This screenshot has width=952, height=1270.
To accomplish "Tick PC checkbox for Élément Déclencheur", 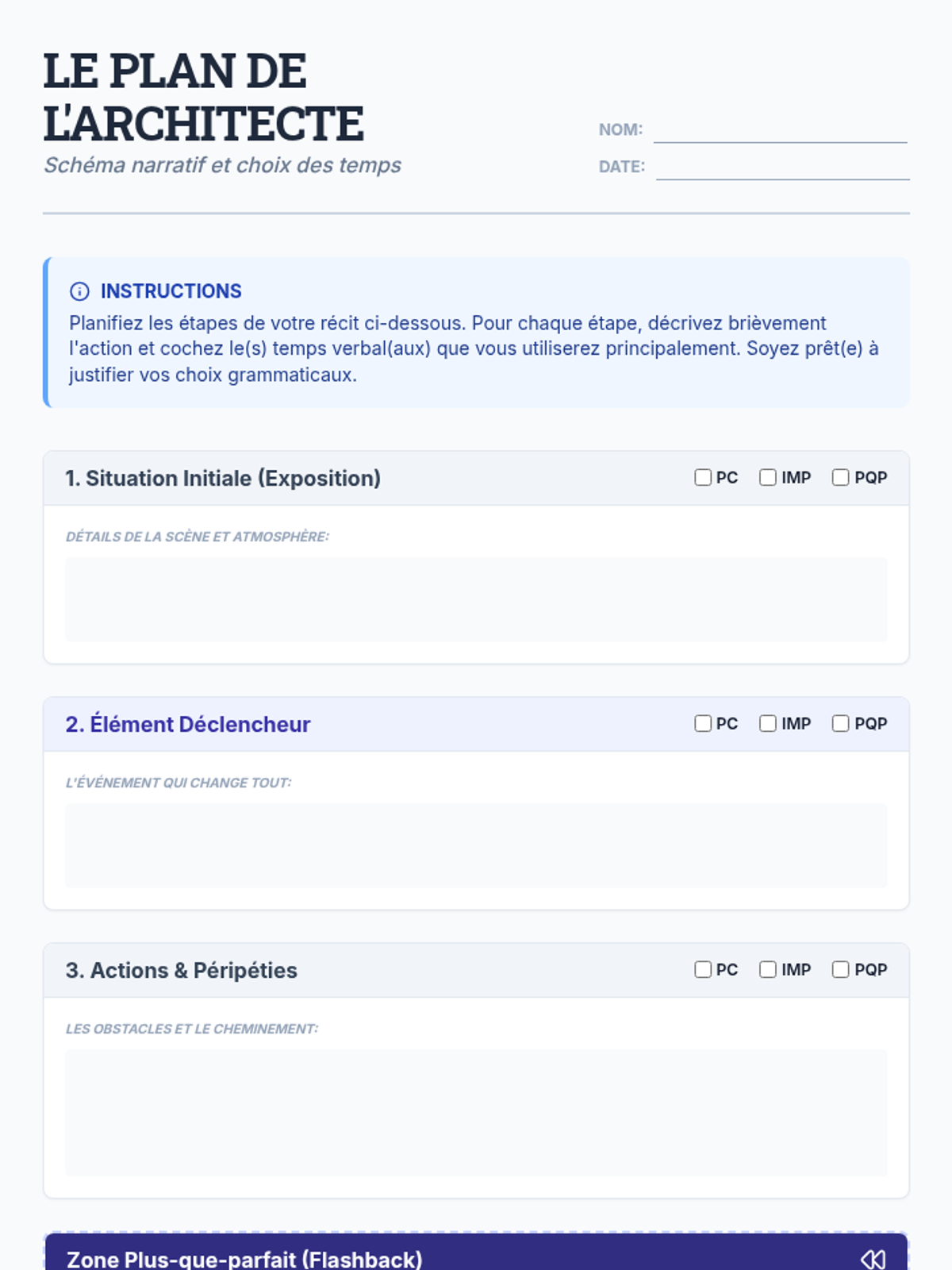I will 703,723.
